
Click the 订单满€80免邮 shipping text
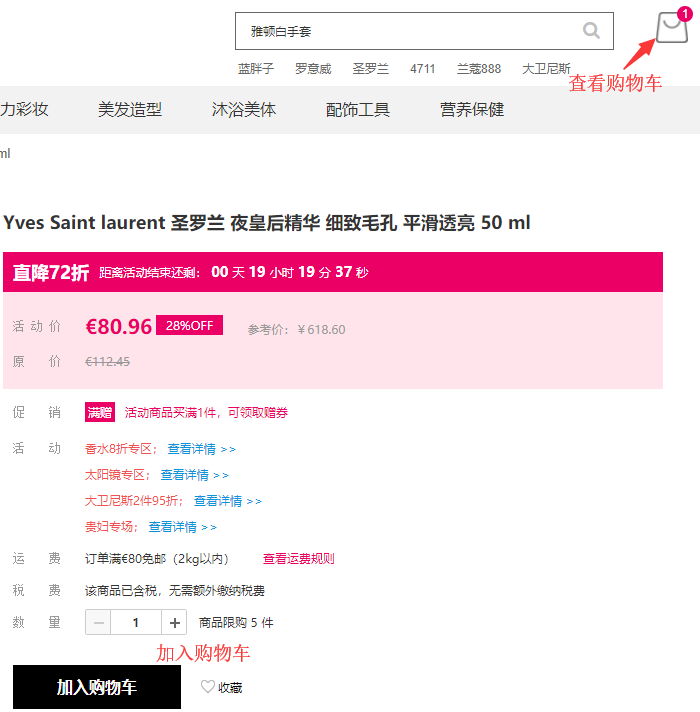(157, 559)
